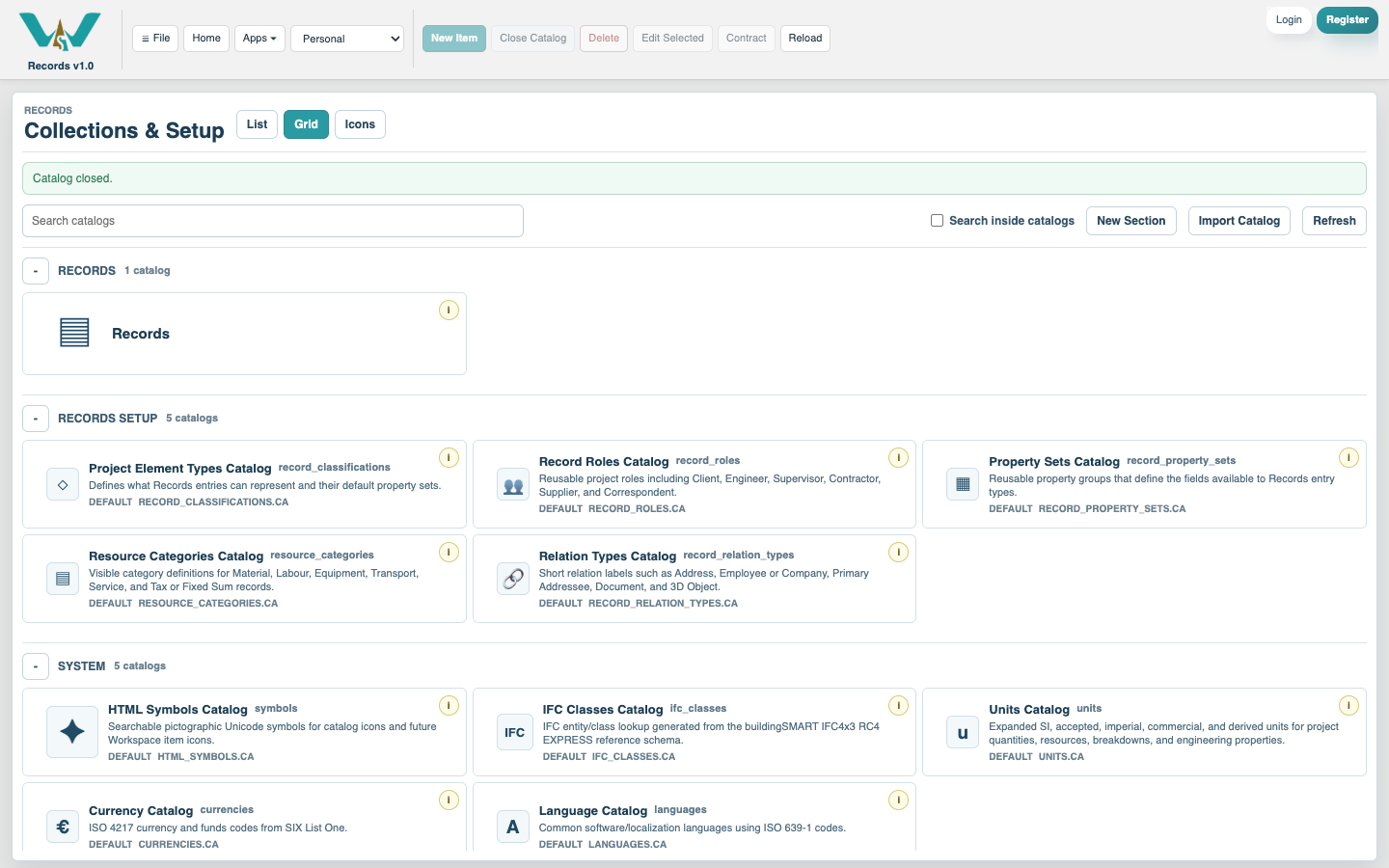Open the File menu
The width and height of the screenshot is (1389, 868).
pyautogui.click(x=155, y=39)
